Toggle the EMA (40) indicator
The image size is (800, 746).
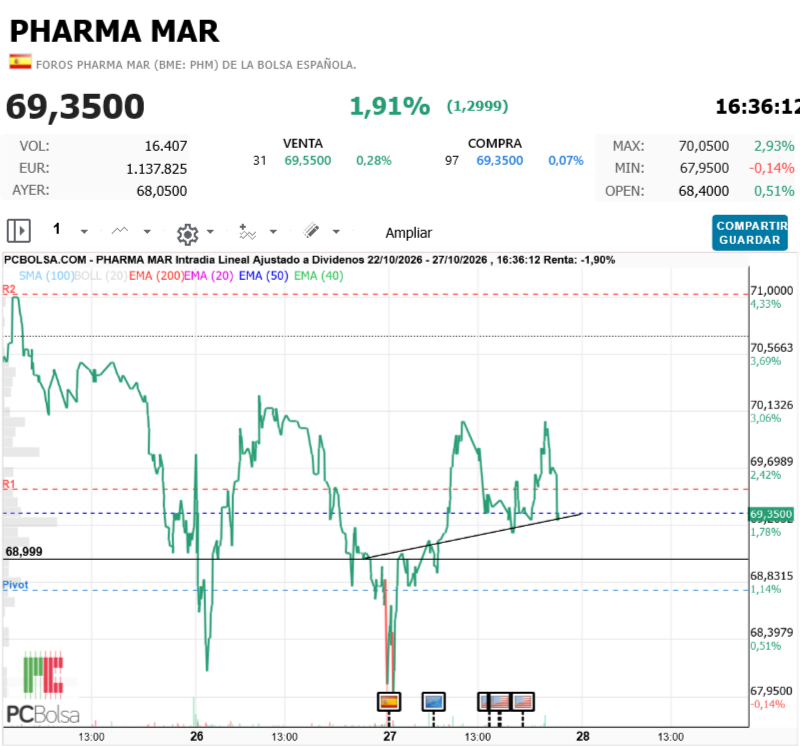coord(318,276)
